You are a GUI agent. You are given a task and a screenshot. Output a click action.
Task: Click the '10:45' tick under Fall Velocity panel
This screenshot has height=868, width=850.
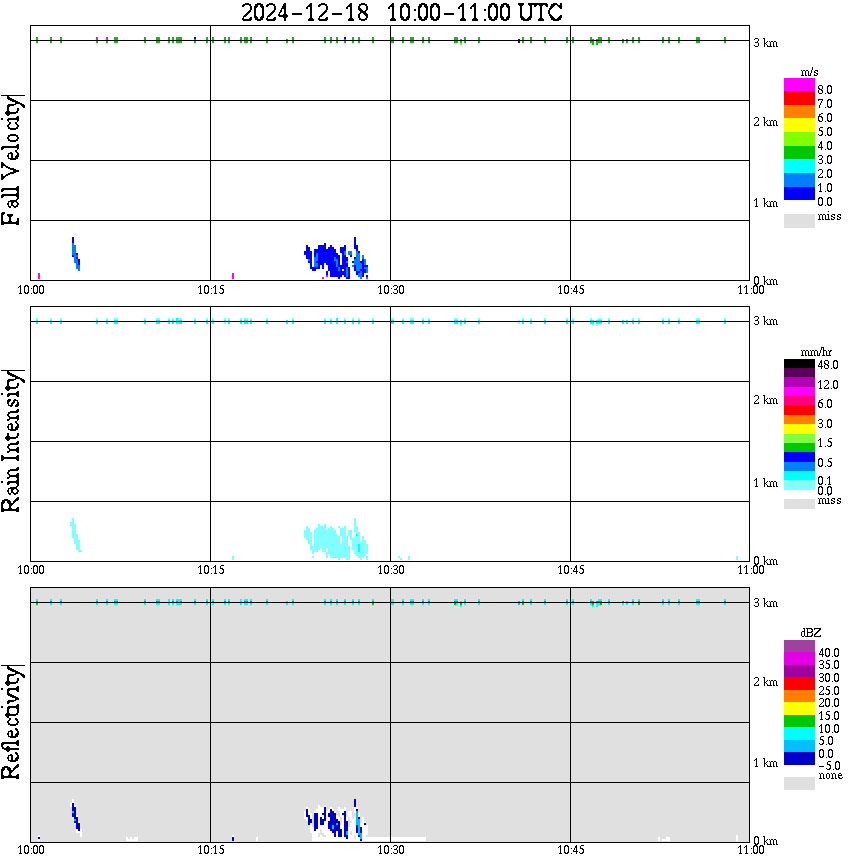[570, 290]
